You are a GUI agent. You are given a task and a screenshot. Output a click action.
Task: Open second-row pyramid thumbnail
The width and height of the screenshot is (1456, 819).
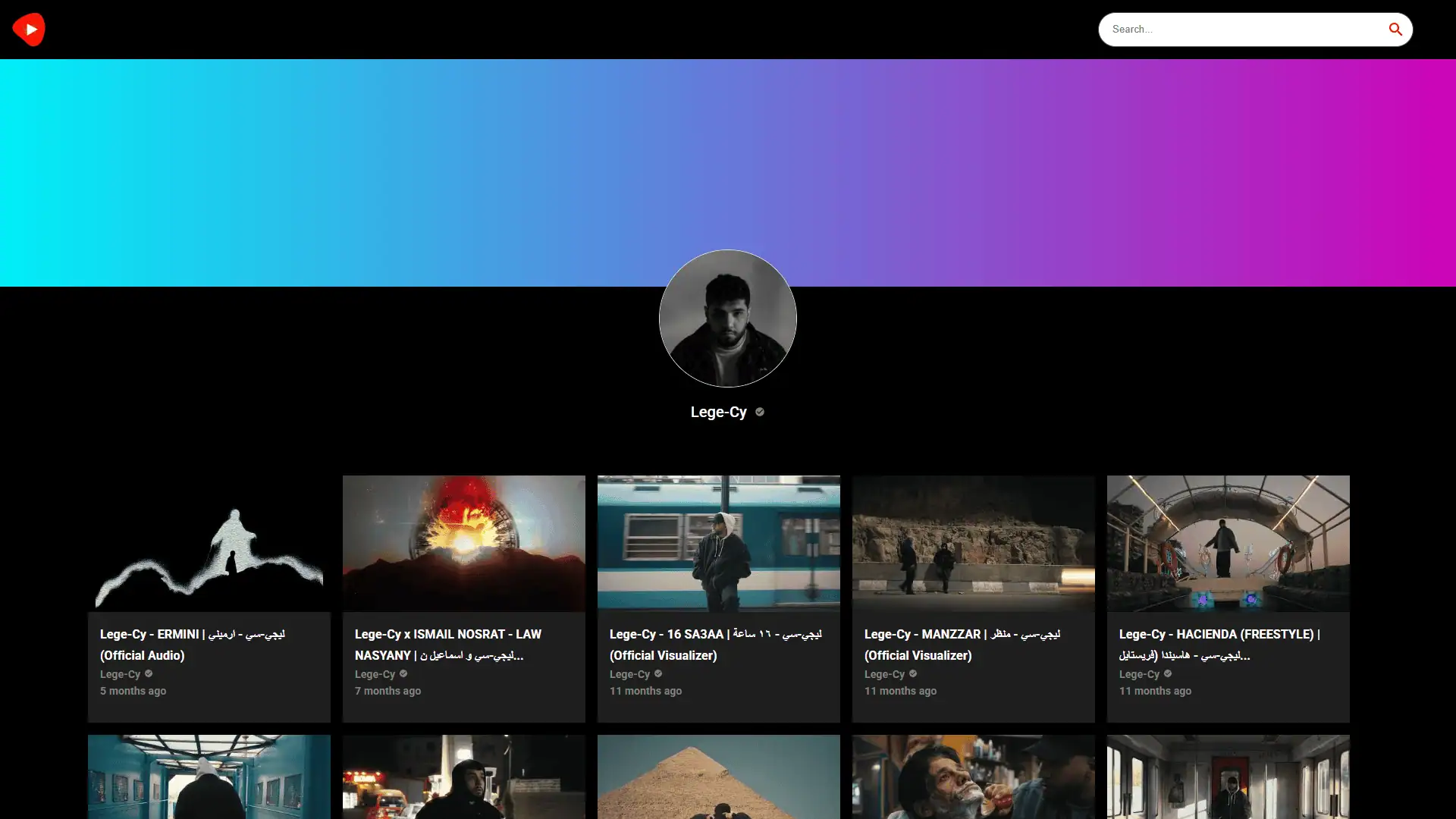(x=719, y=777)
